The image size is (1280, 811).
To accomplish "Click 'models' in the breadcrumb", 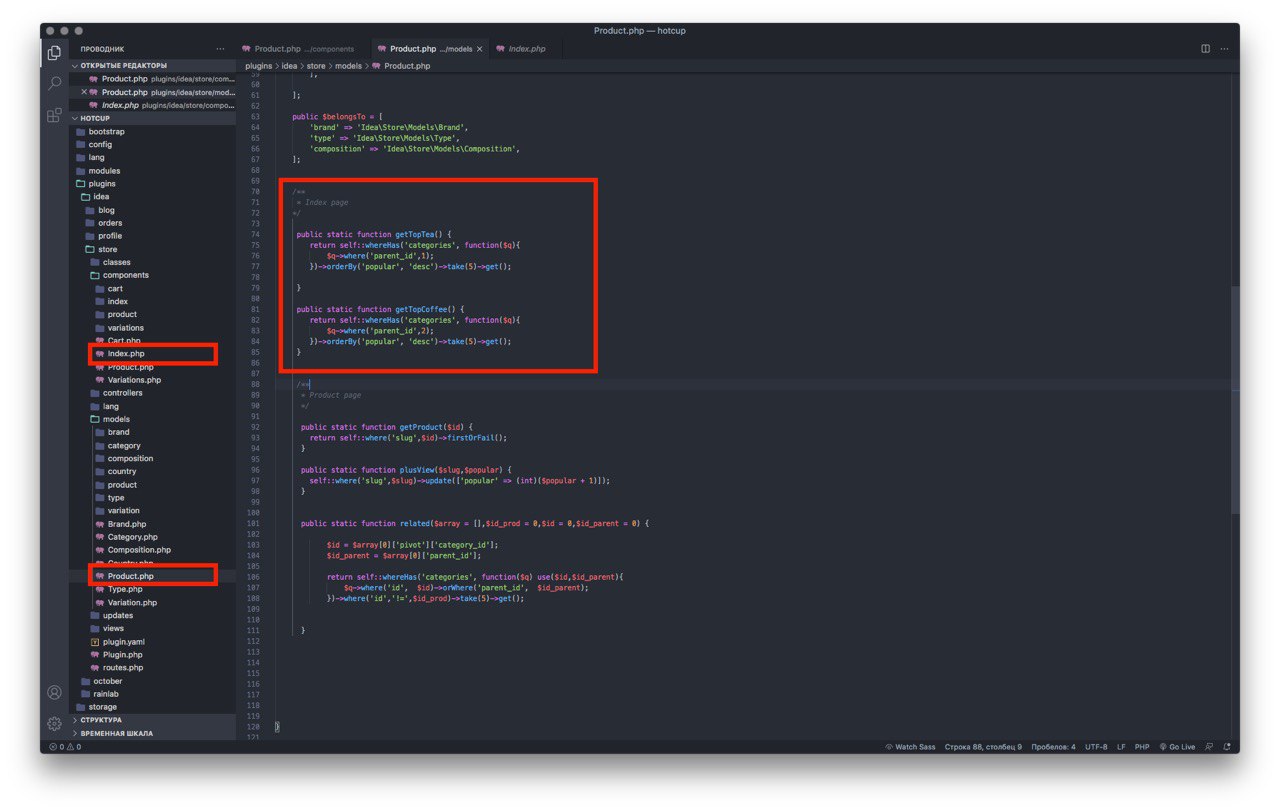I will pos(348,66).
